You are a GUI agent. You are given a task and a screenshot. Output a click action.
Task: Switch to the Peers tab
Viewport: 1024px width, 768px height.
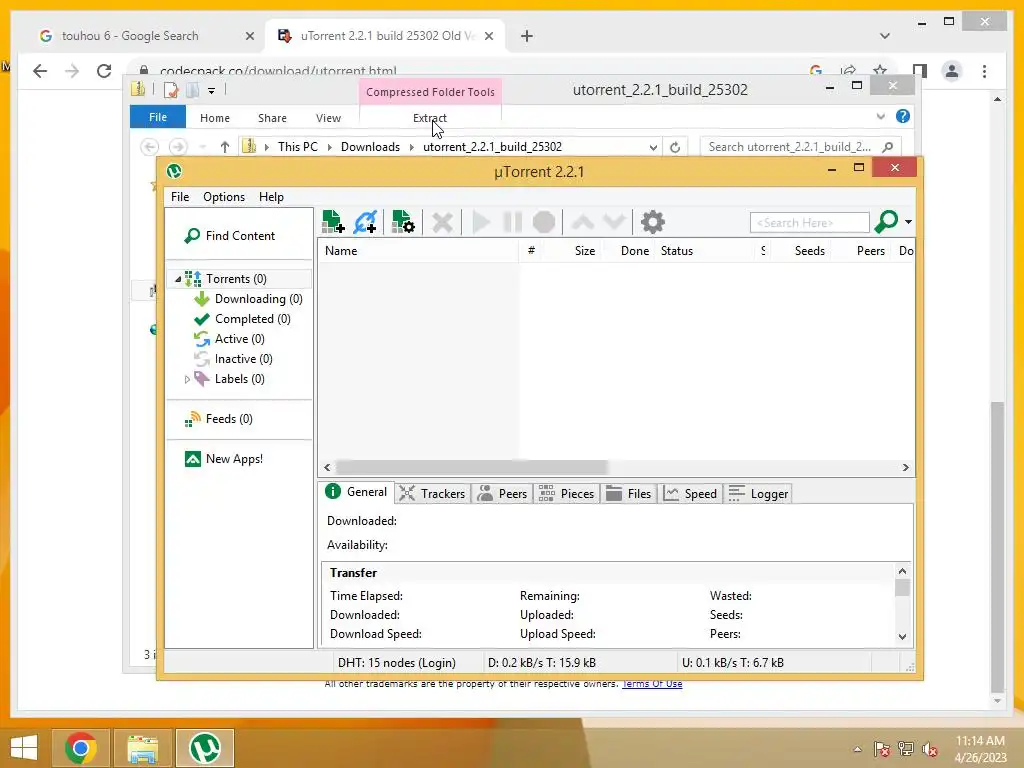pos(502,494)
